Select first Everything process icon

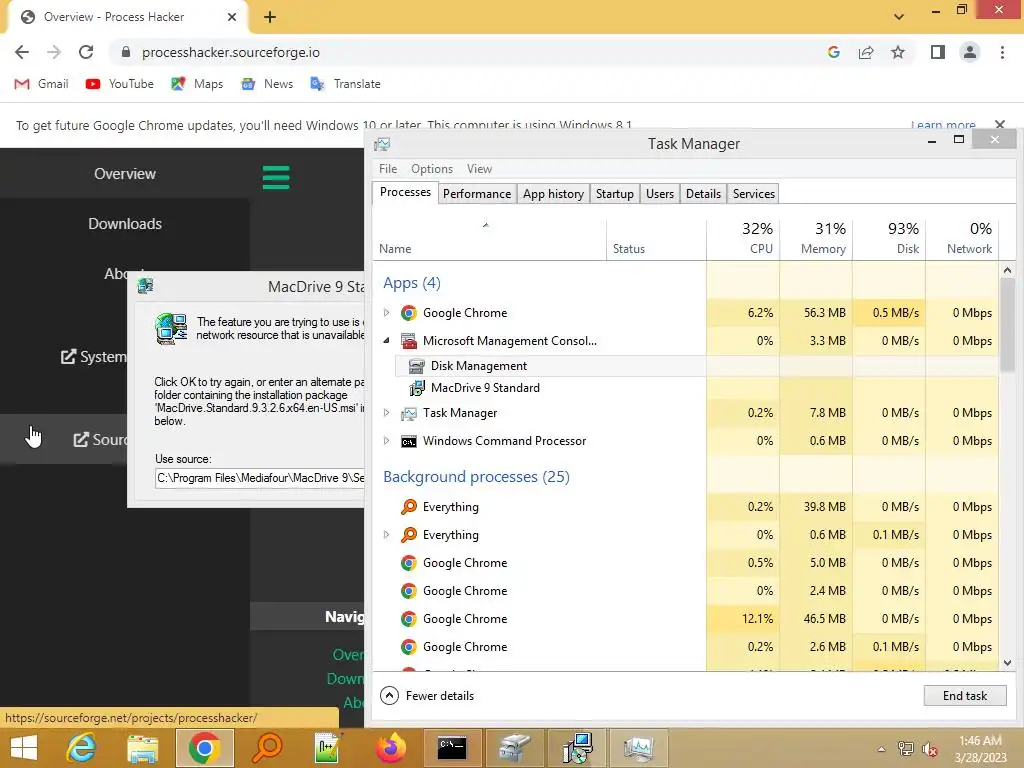409,507
